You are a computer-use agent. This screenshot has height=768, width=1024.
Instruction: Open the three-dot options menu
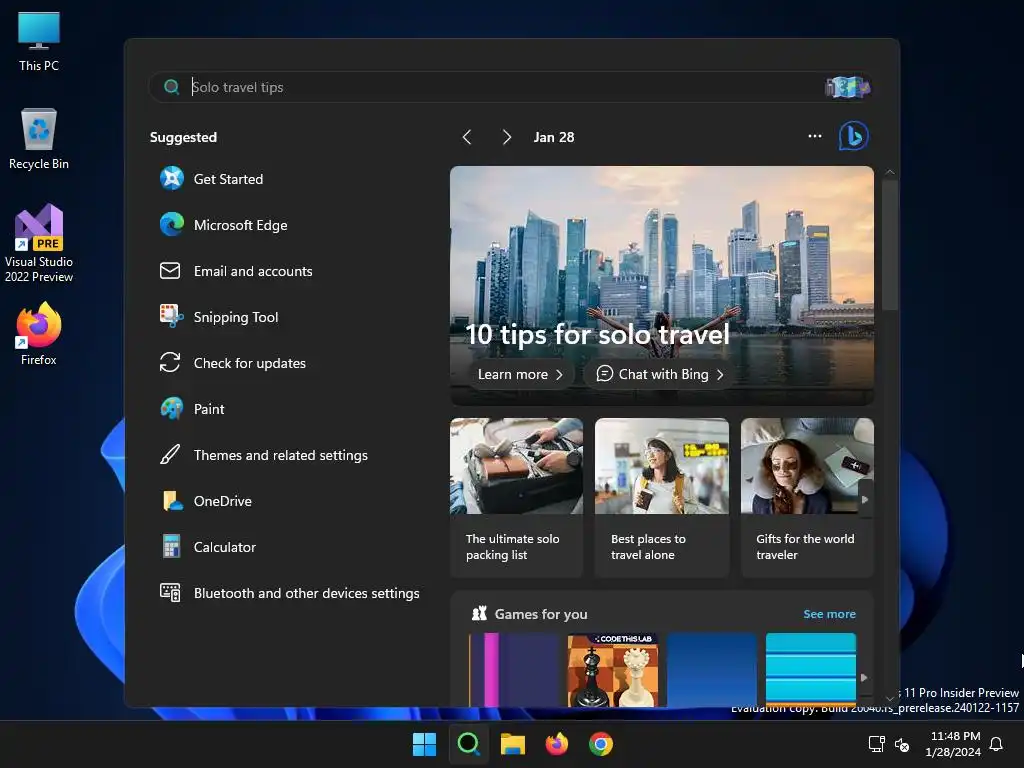pos(814,136)
